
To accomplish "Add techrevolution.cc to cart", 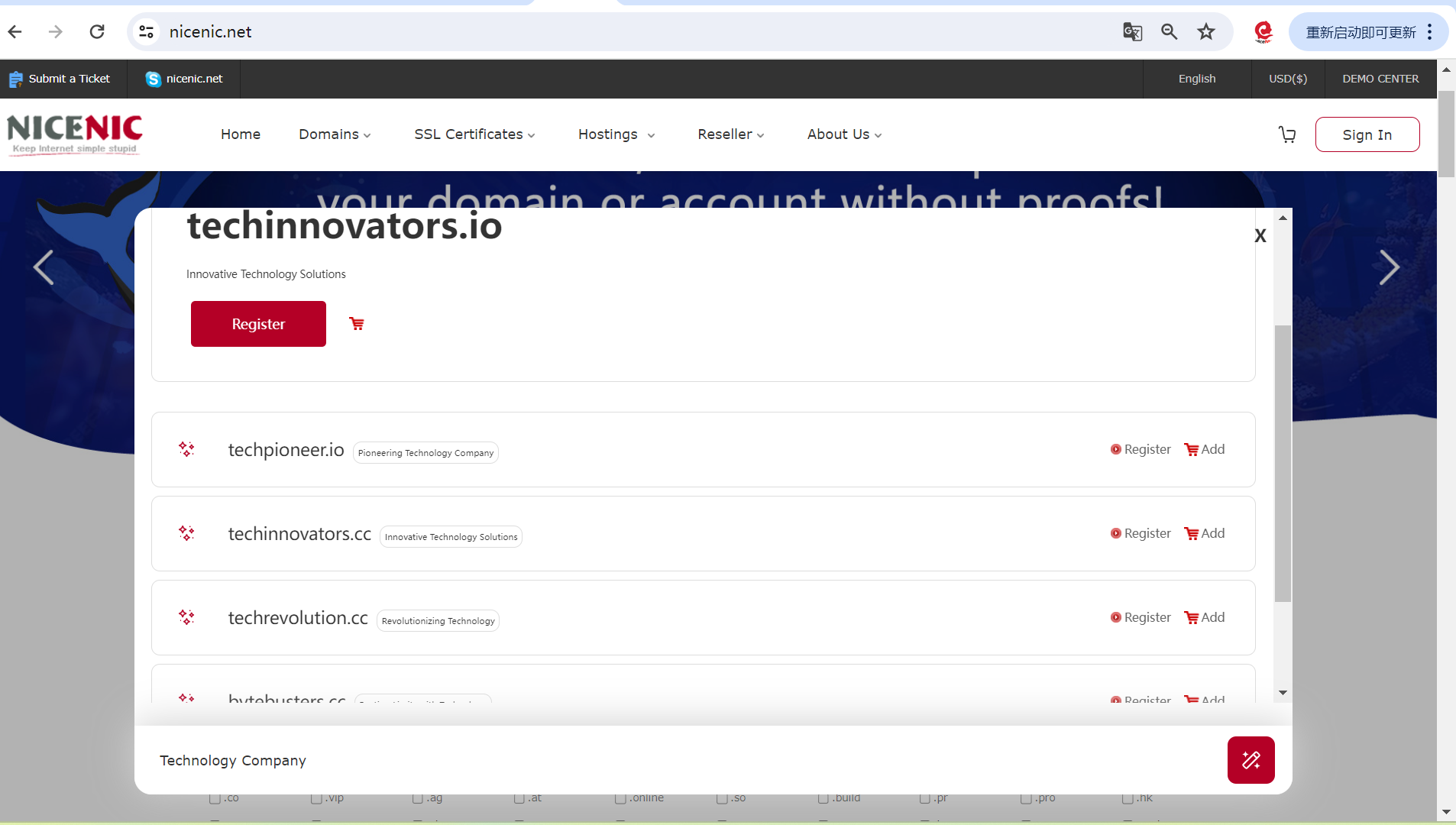I will (1205, 617).
